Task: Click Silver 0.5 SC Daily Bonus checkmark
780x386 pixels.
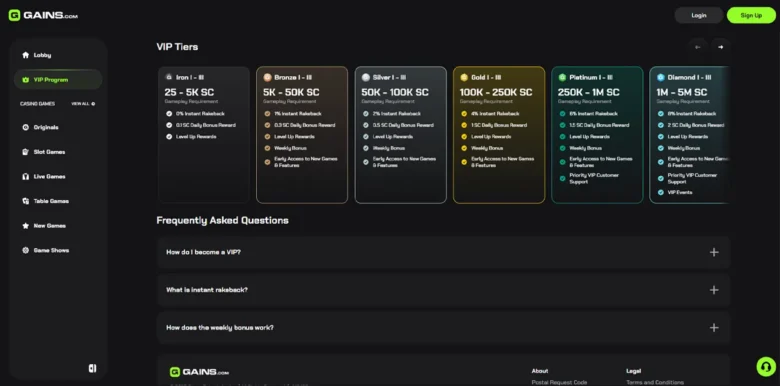Action: pyautogui.click(x=366, y=125)
